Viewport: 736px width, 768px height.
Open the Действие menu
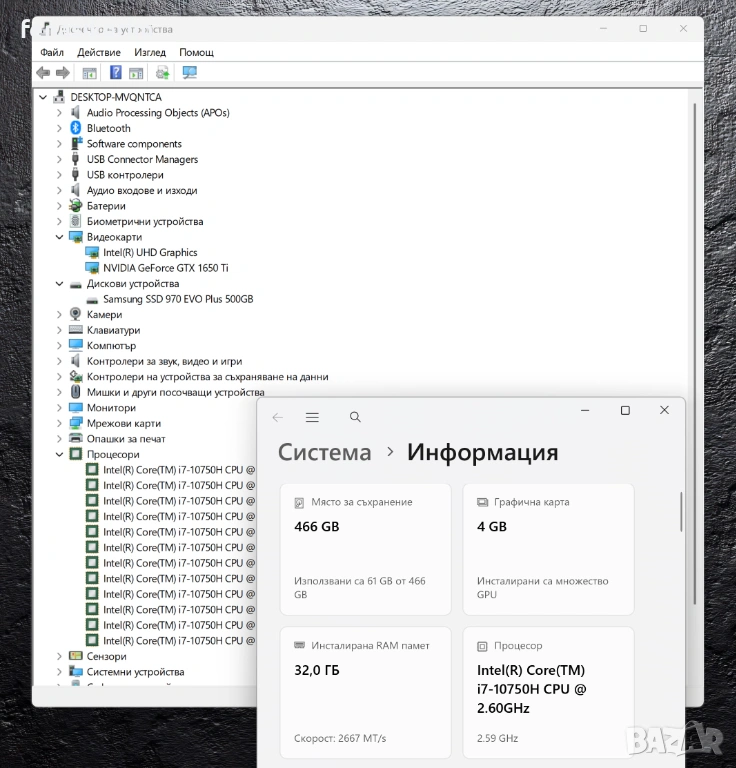point(98,52)
